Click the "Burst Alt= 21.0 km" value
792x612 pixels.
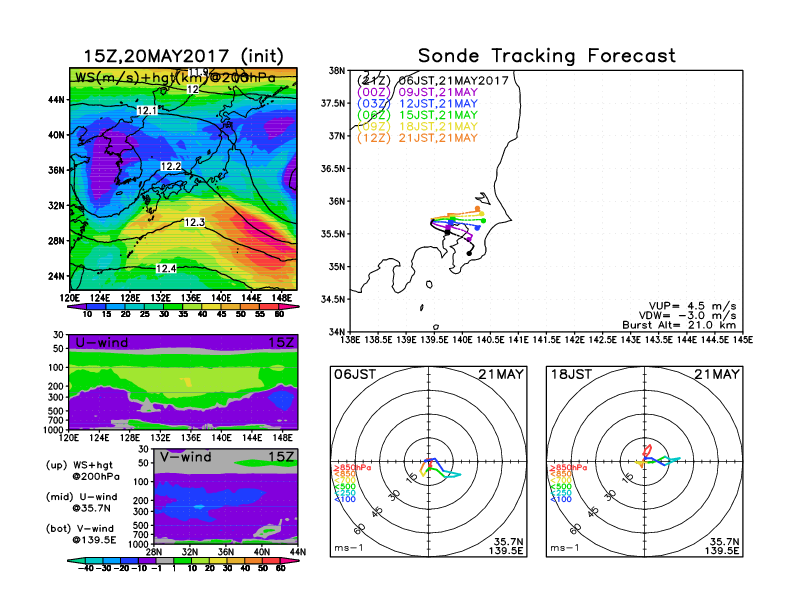click(x=679, y=325)
